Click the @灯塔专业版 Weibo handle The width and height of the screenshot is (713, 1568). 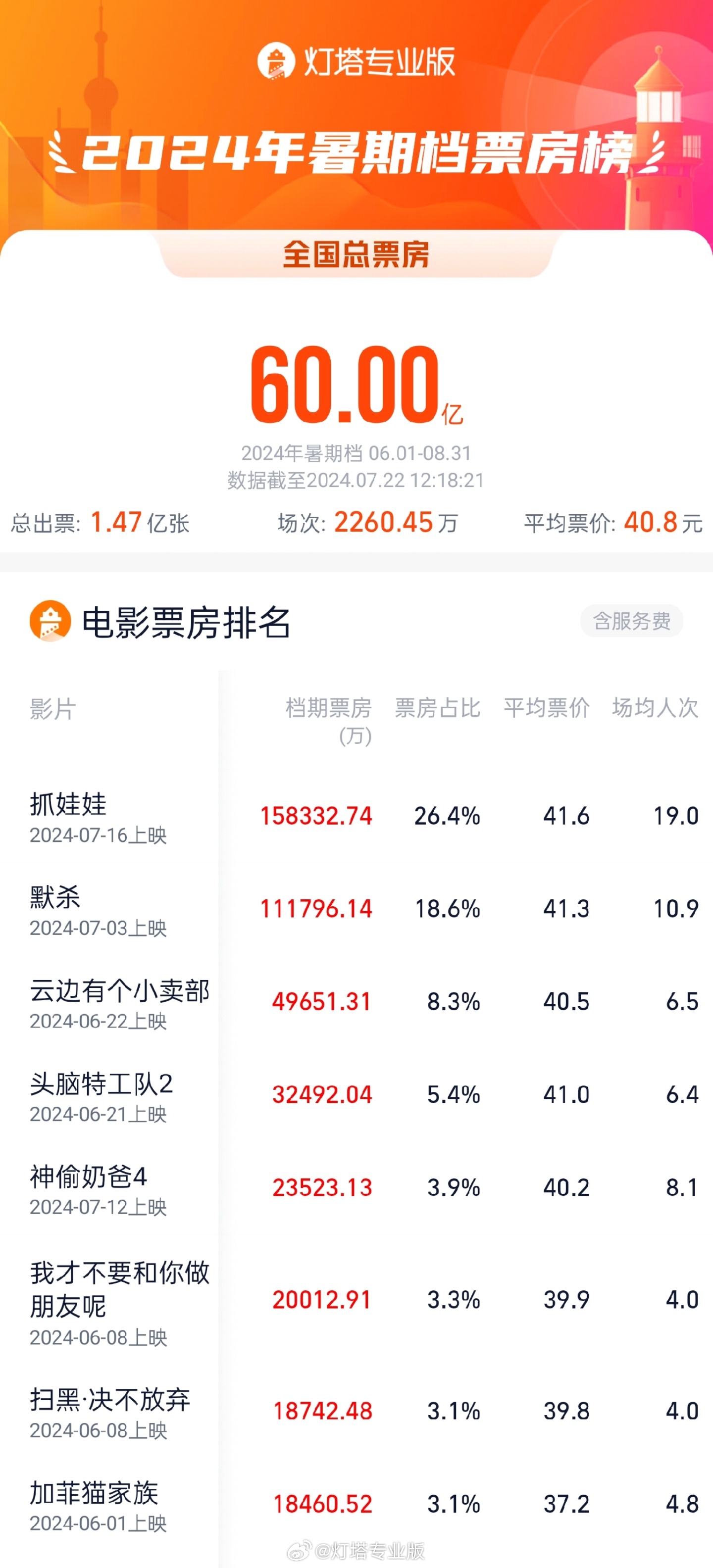click(369, 1550)
